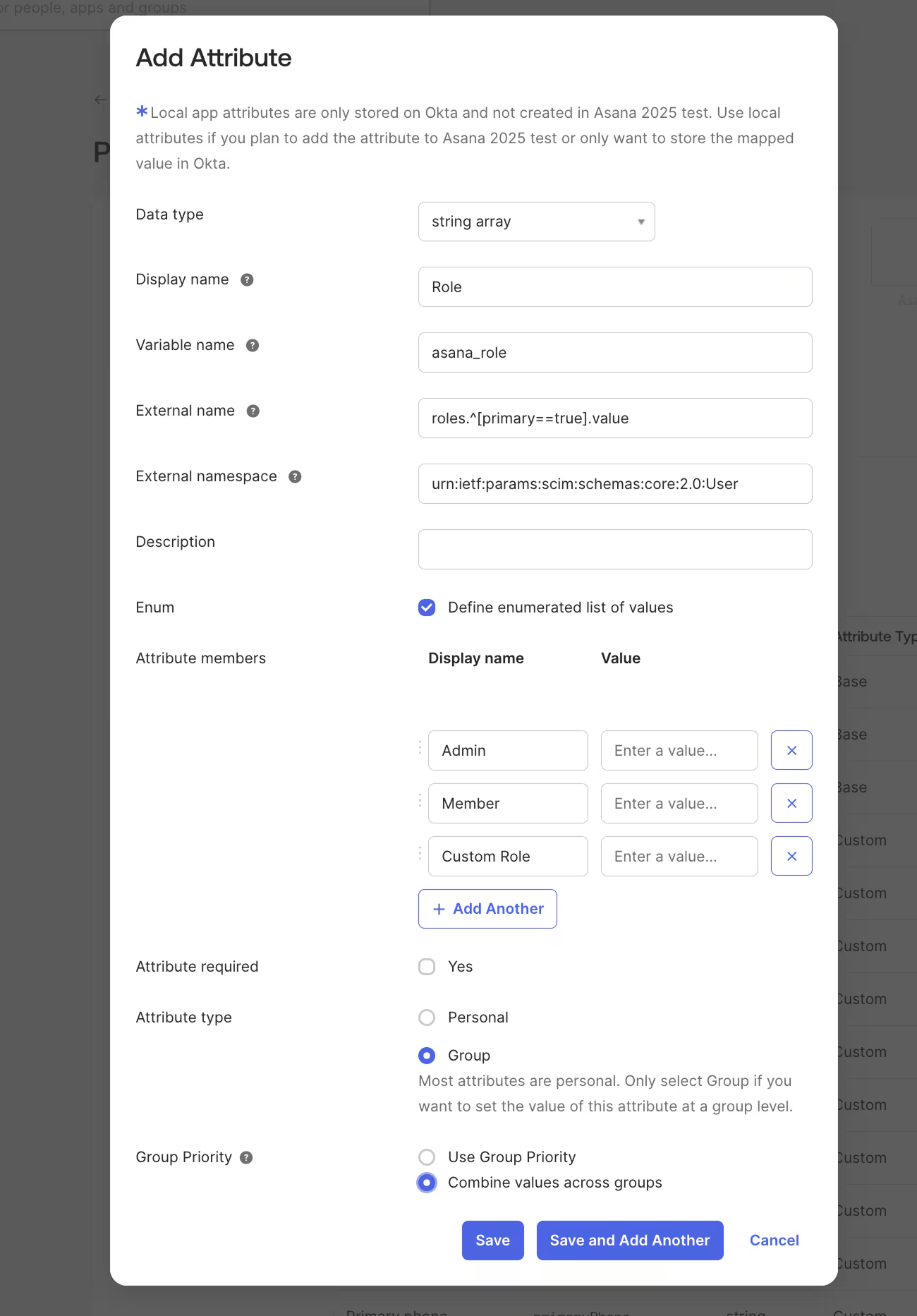The height and width of the screenshot is (1316, 917).
Task: Click the Save button
Action: pyautogui.click(x=492, y=1240)
